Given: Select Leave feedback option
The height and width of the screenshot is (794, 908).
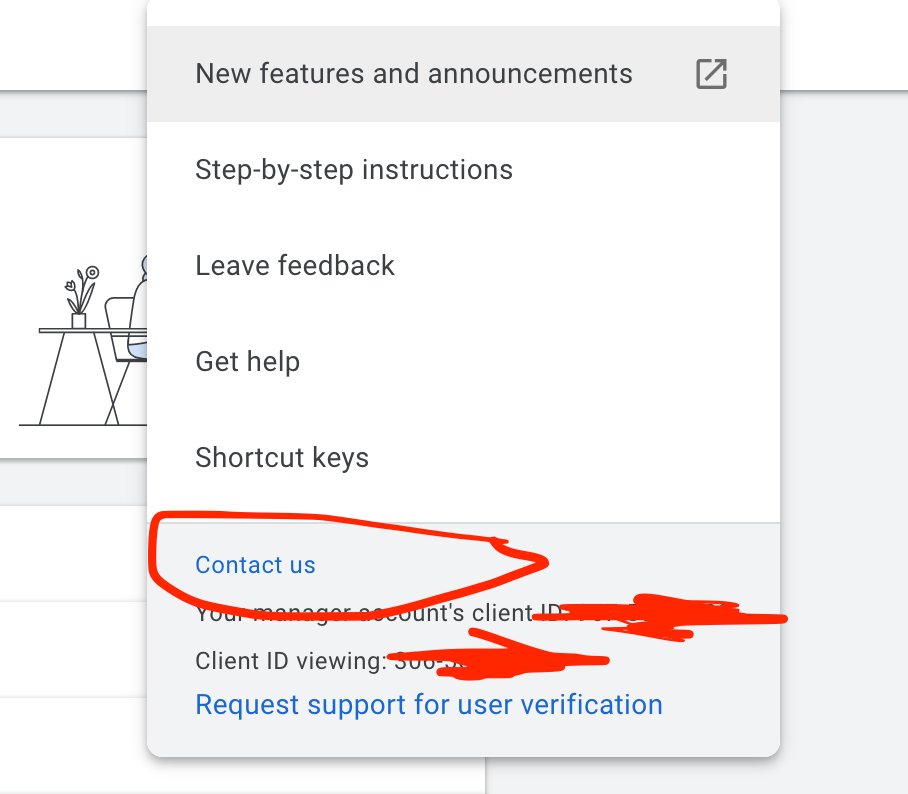Looking at the screenshot, I should pyautogui.click(x=295, y=266).
